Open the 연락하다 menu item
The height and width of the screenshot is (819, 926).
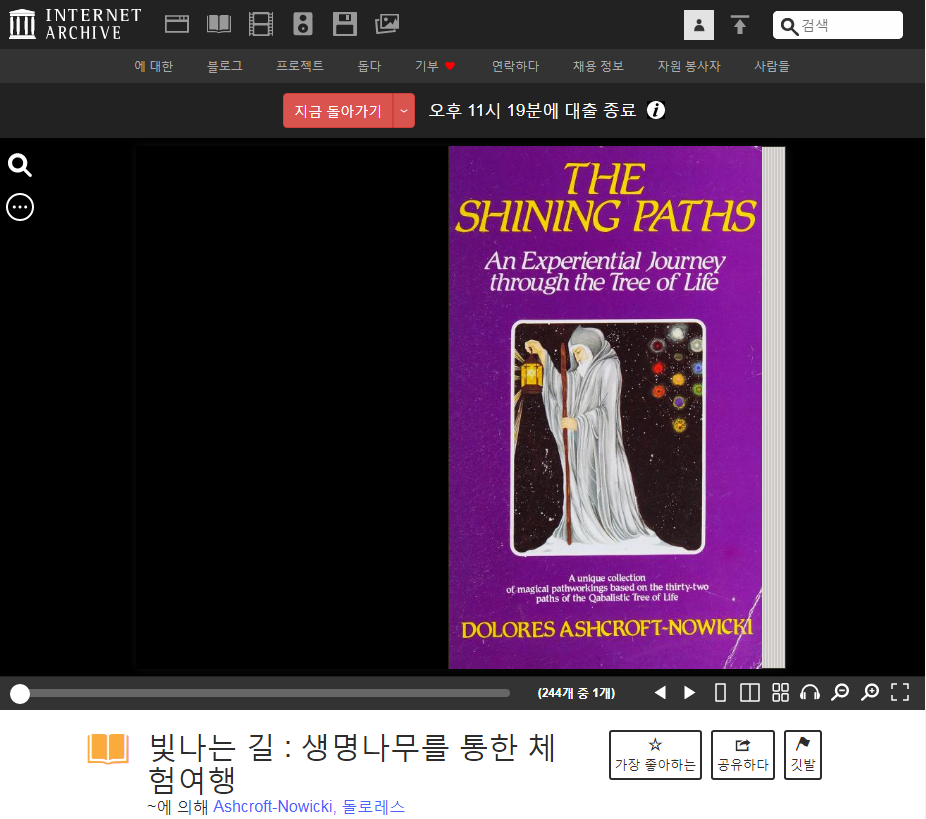[x=515, y=66]
